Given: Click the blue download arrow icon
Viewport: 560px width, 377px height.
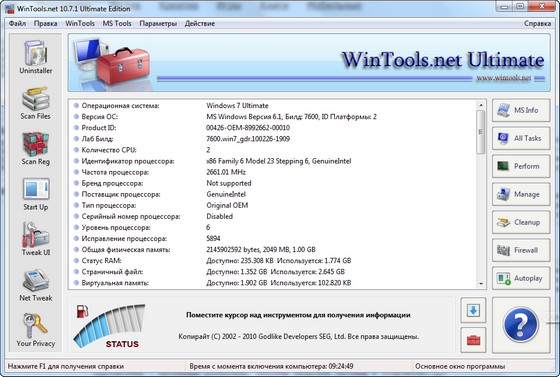Looking at the screenshot, I should pyautogui.click(x=473, y=310).
